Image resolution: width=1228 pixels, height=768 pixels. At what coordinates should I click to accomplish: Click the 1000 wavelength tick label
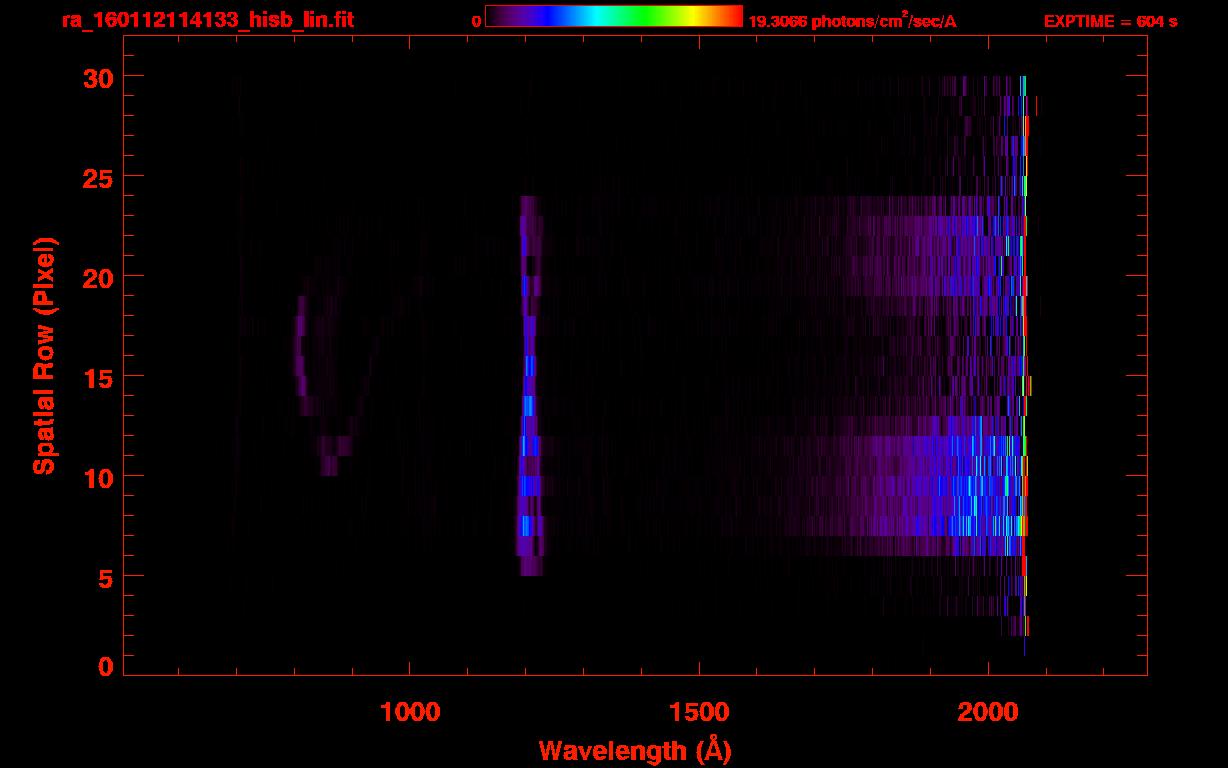410,711
